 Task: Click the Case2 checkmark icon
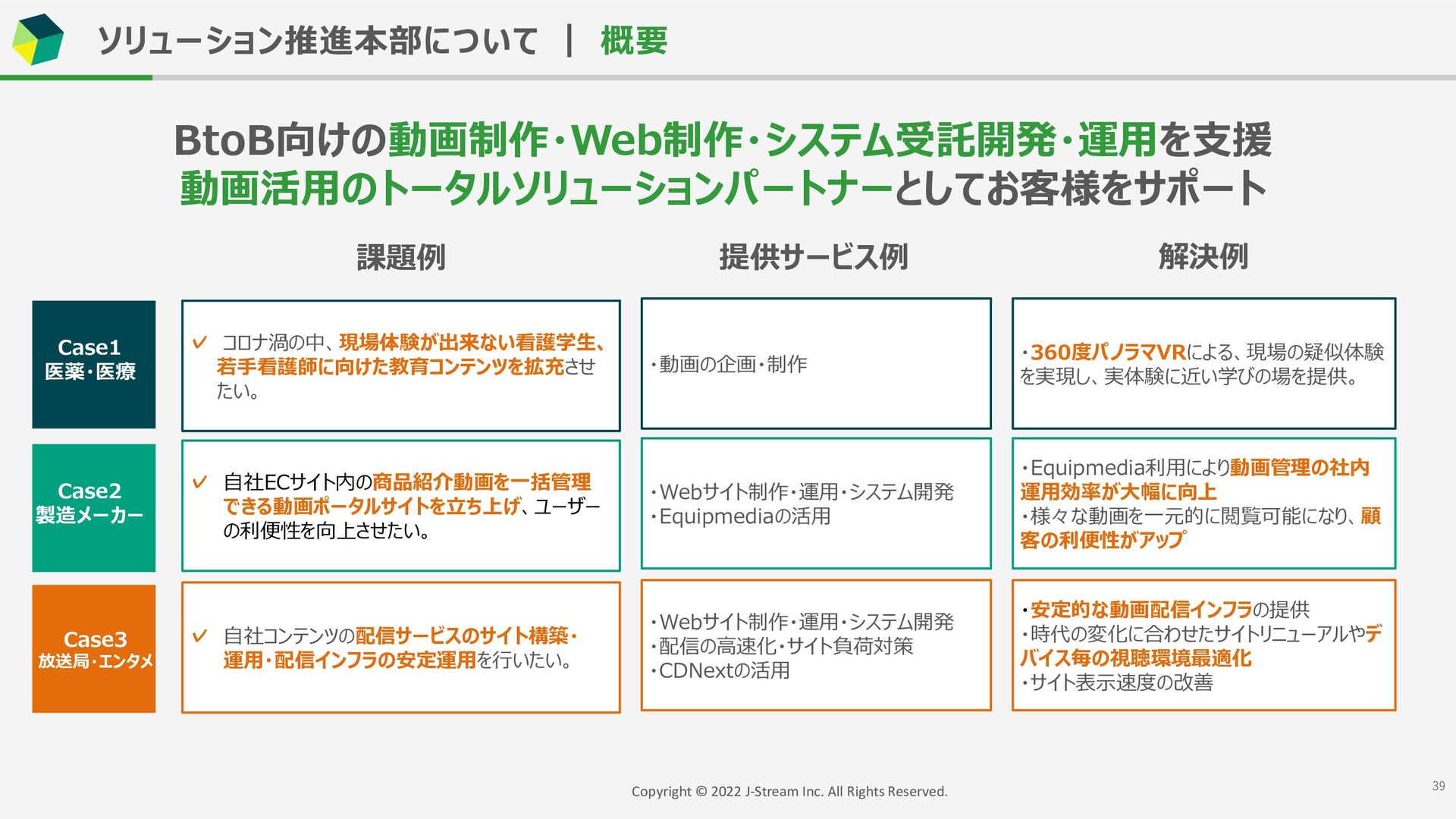point(199,482)
